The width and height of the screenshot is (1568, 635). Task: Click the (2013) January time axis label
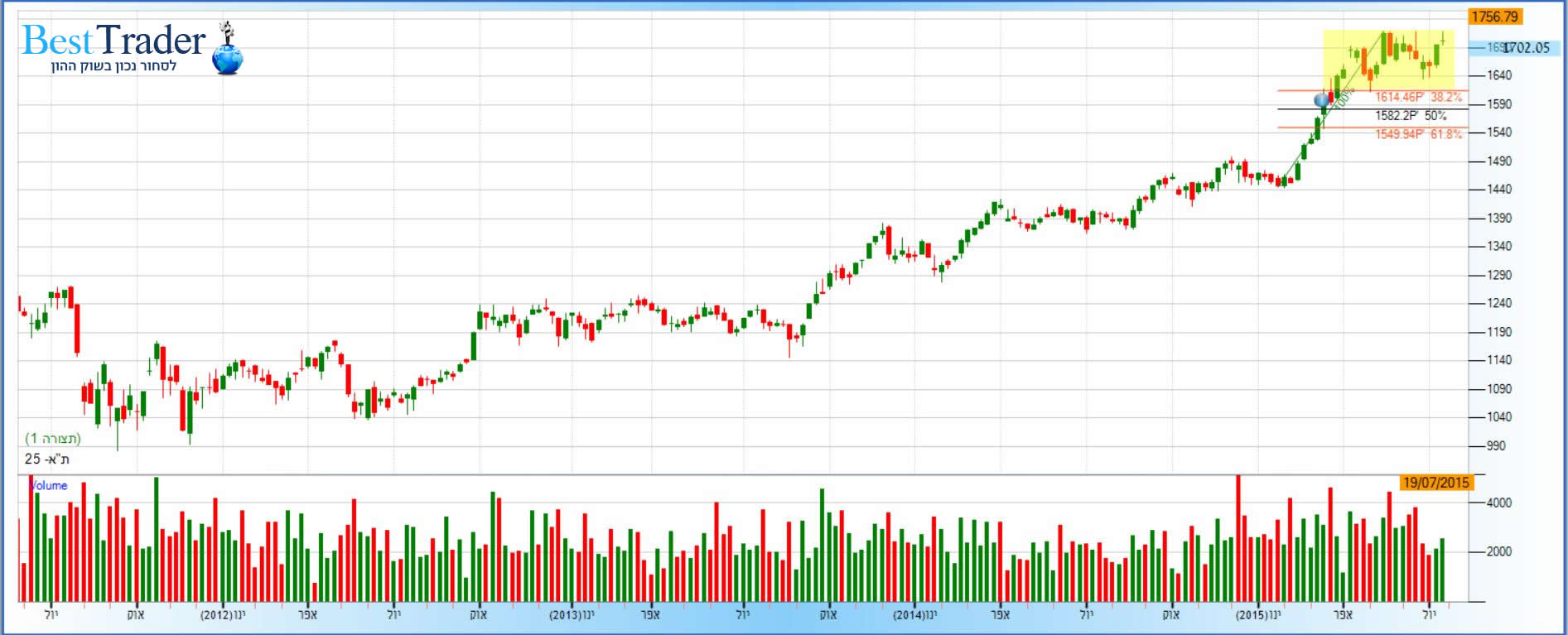click(x=572, y=615)
